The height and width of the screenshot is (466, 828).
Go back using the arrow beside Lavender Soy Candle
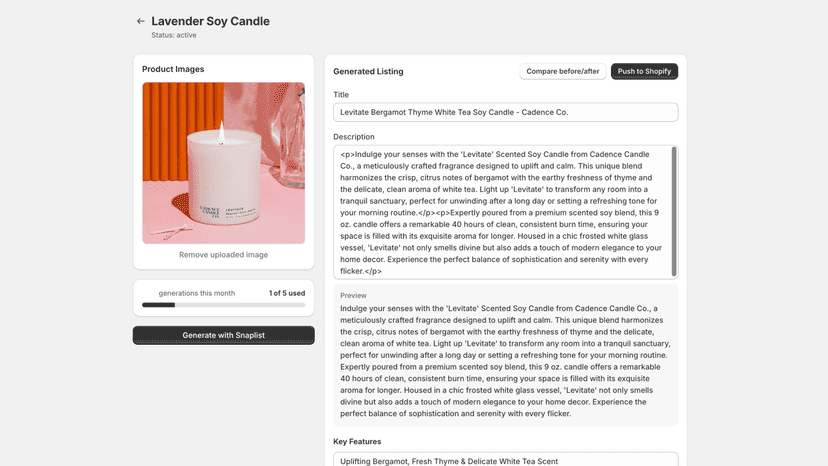click(x=140, y=21)
